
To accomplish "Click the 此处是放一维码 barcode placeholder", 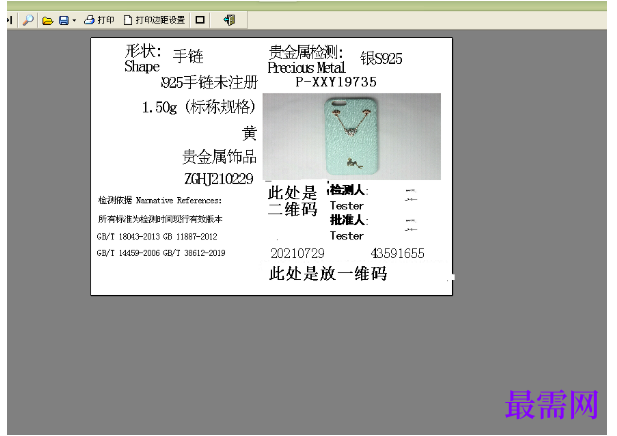I will (x=328, y=273).
